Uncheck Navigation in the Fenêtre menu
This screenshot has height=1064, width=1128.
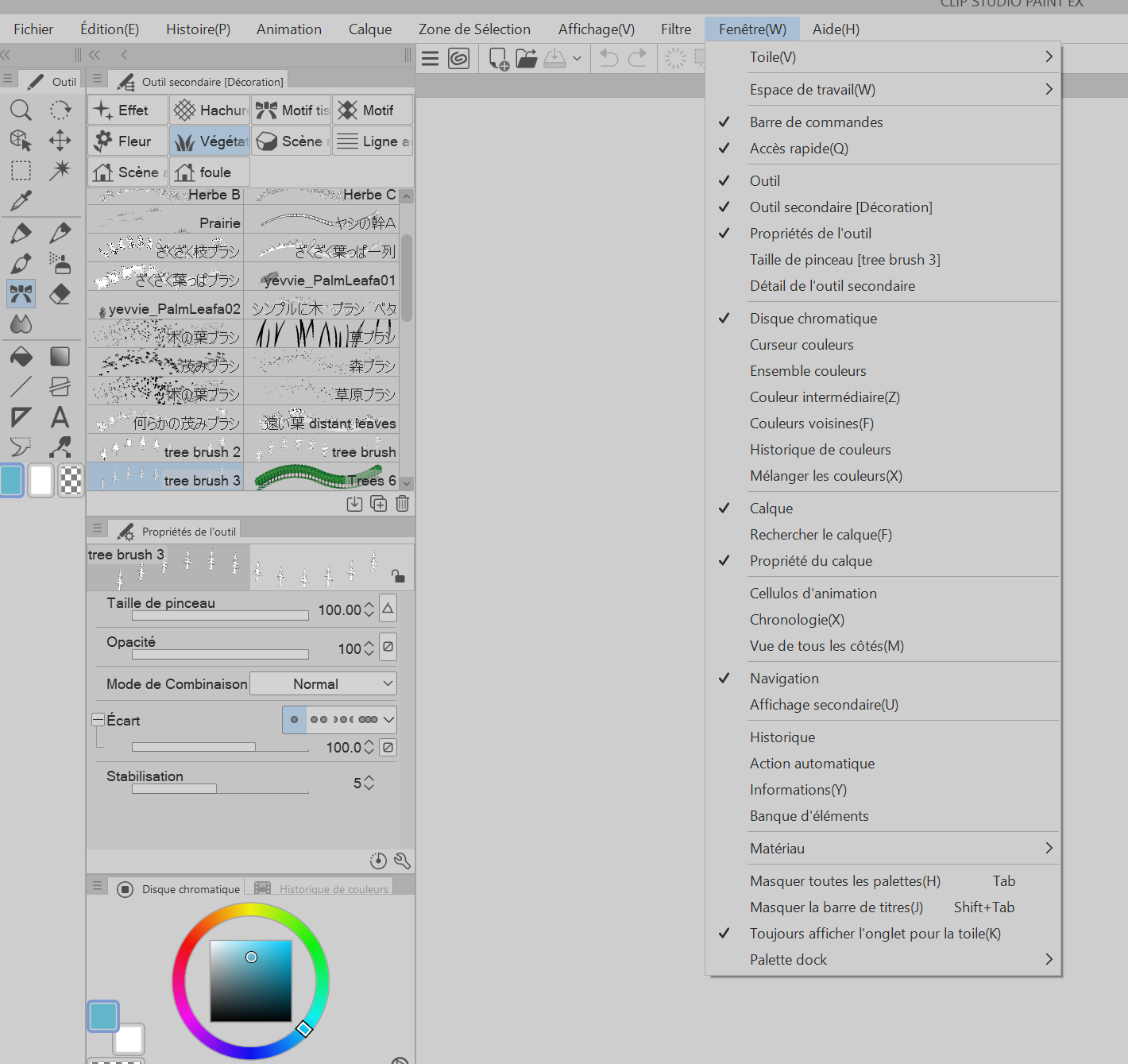(883, 679)
